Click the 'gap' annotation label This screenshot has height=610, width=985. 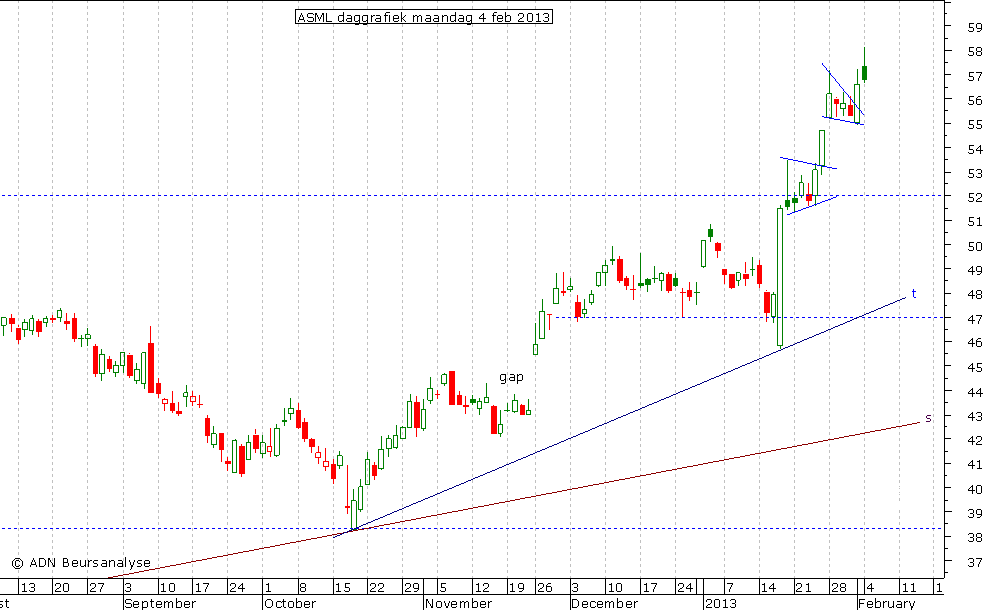tap(511, 377)
